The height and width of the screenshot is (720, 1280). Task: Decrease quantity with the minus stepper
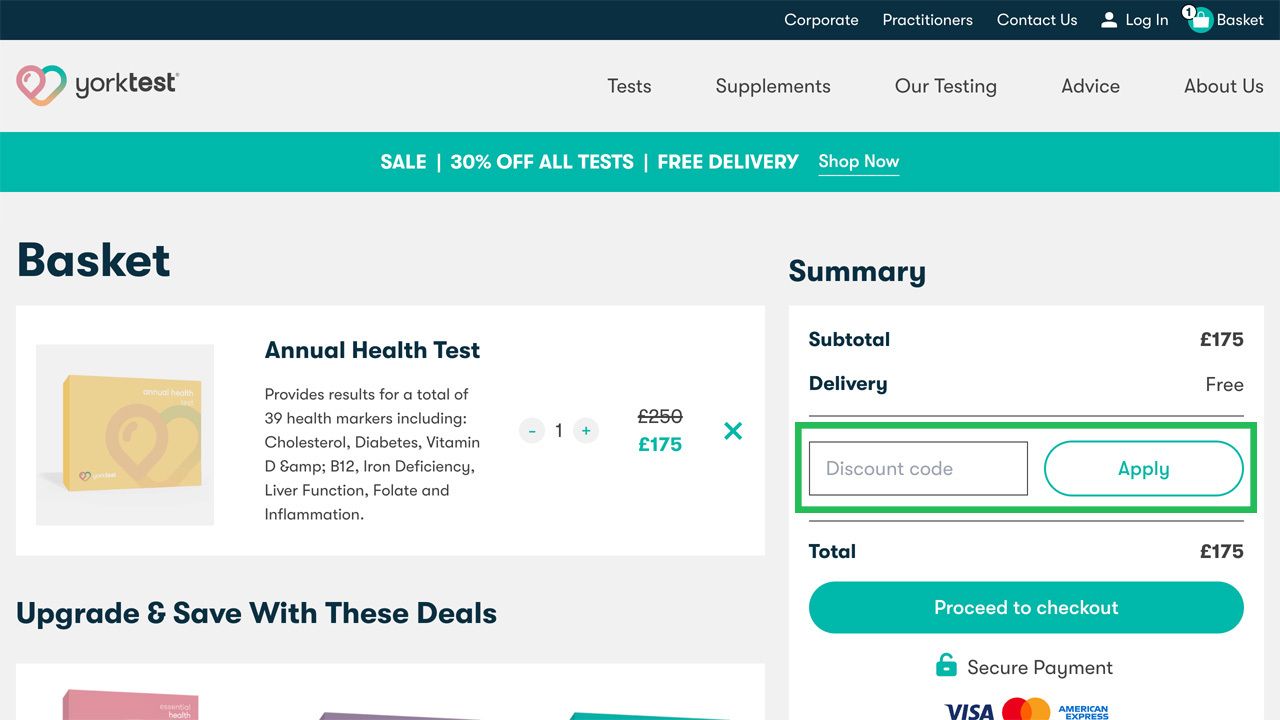(x=532, y=430)
